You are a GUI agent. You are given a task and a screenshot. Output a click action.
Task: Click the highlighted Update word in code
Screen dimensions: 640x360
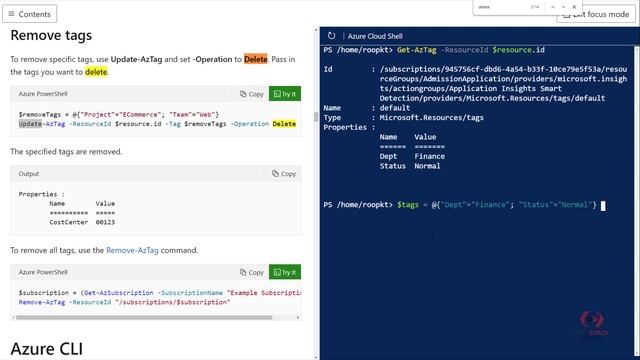pos(30,124)
